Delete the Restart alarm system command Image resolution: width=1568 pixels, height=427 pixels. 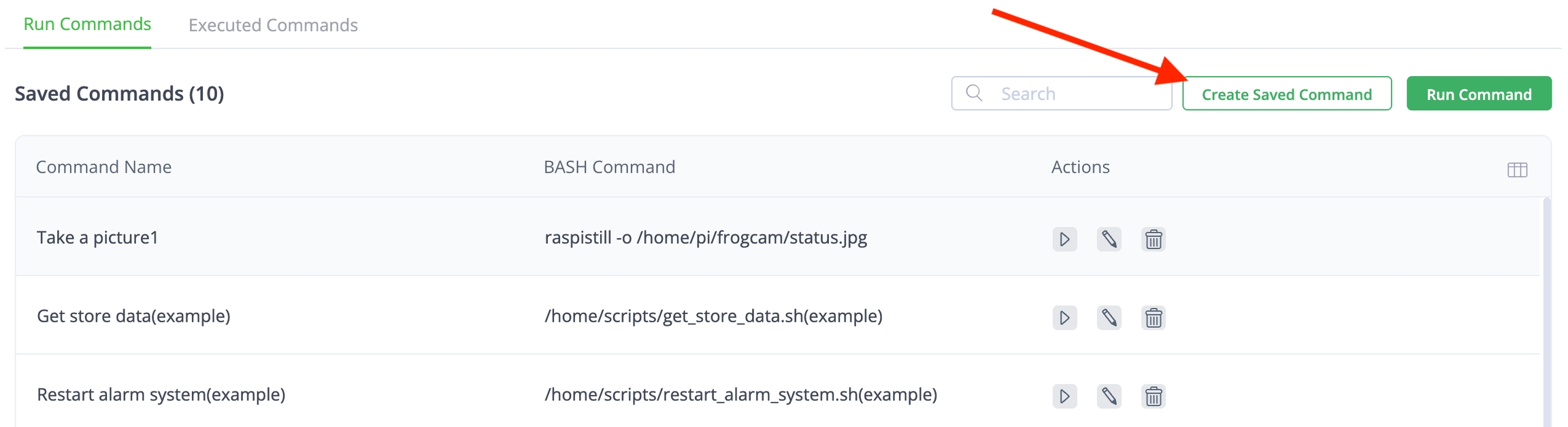point(1153,396)
